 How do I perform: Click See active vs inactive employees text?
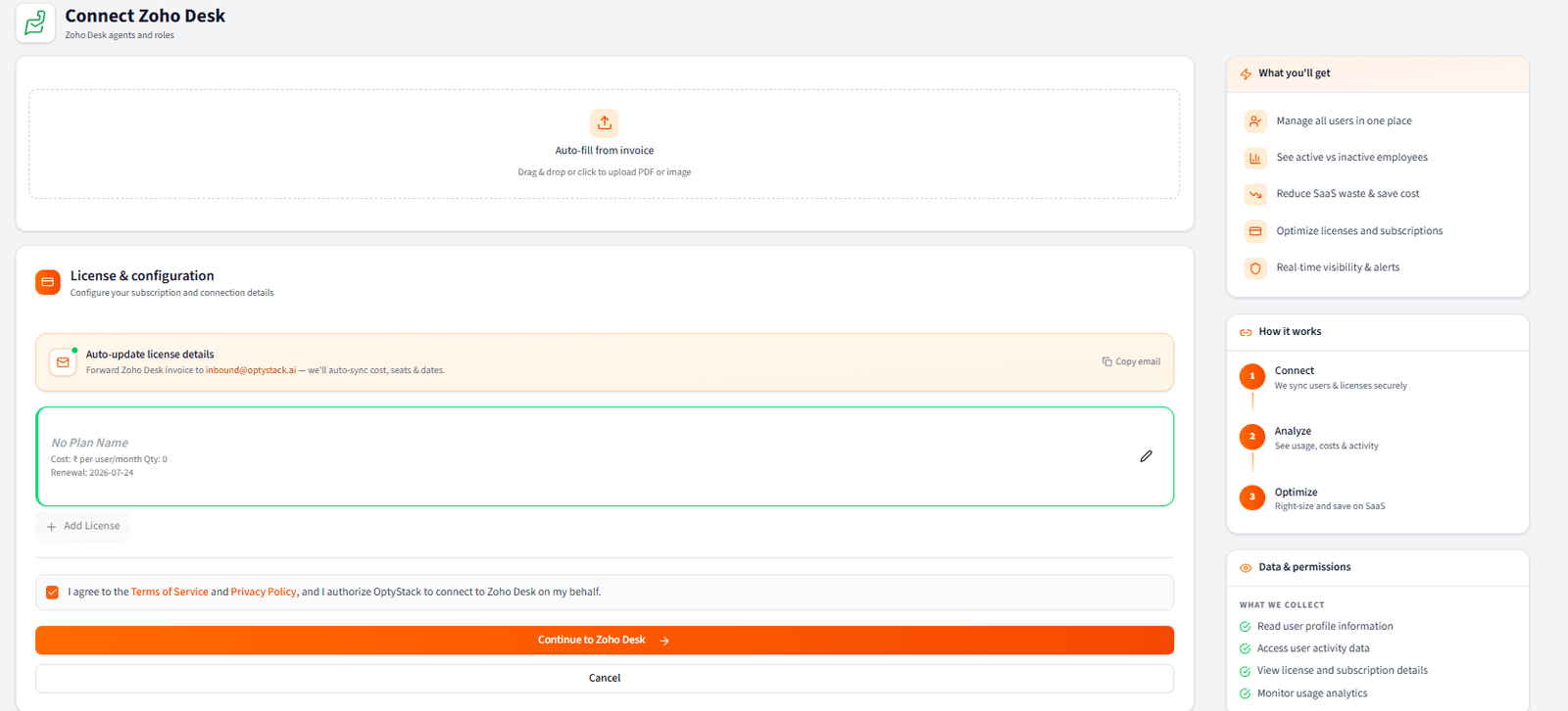click(x=1351, y=158)
